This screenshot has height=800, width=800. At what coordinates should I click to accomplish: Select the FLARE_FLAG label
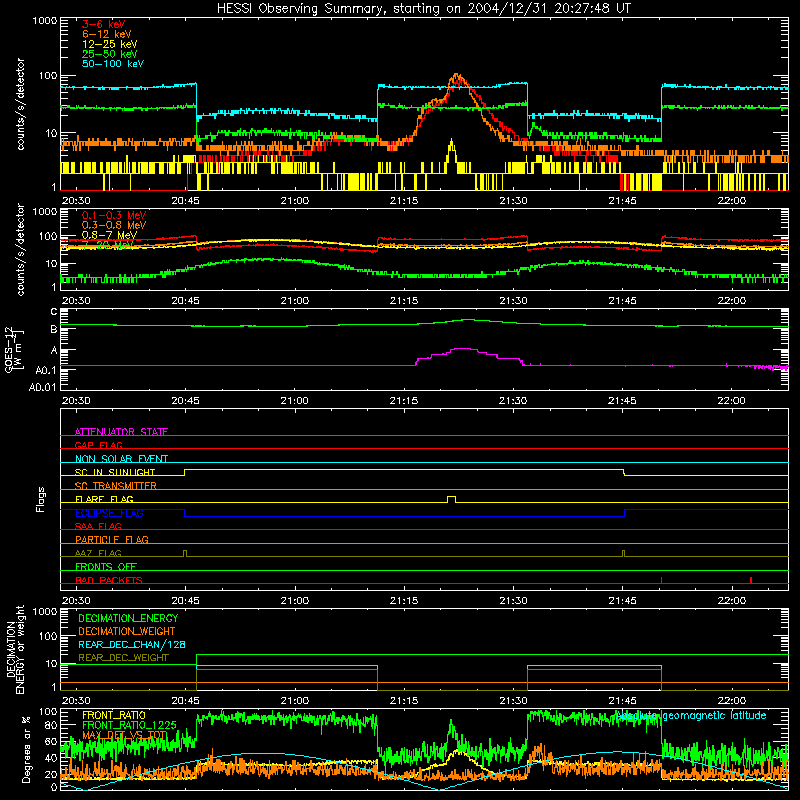coord(104,499)
